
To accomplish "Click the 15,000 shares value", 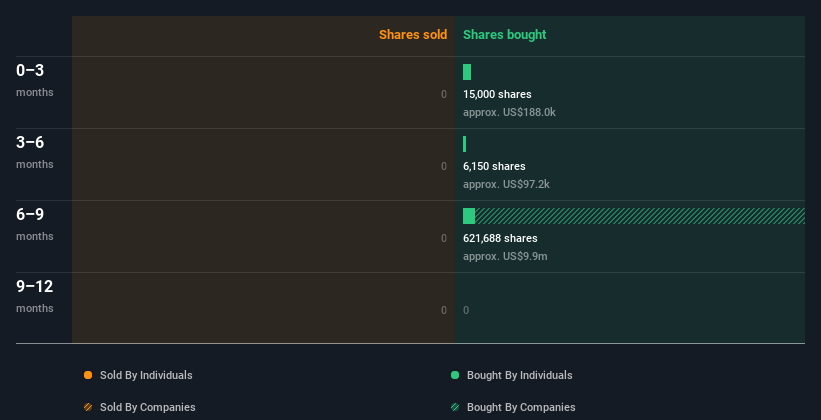I will click(x=497, y=94).
